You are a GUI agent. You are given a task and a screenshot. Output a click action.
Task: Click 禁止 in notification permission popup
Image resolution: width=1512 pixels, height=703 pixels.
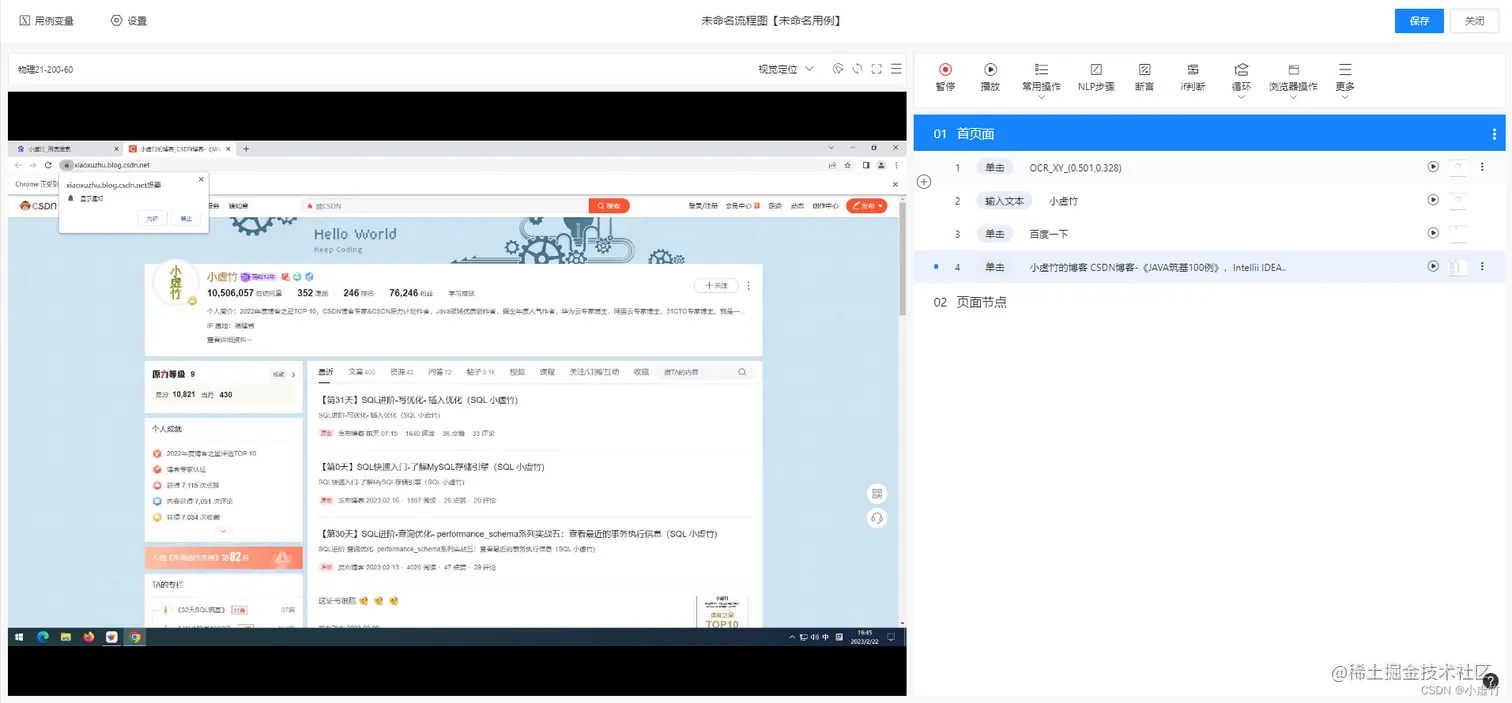pyautogui.click(x=186, y=218)
